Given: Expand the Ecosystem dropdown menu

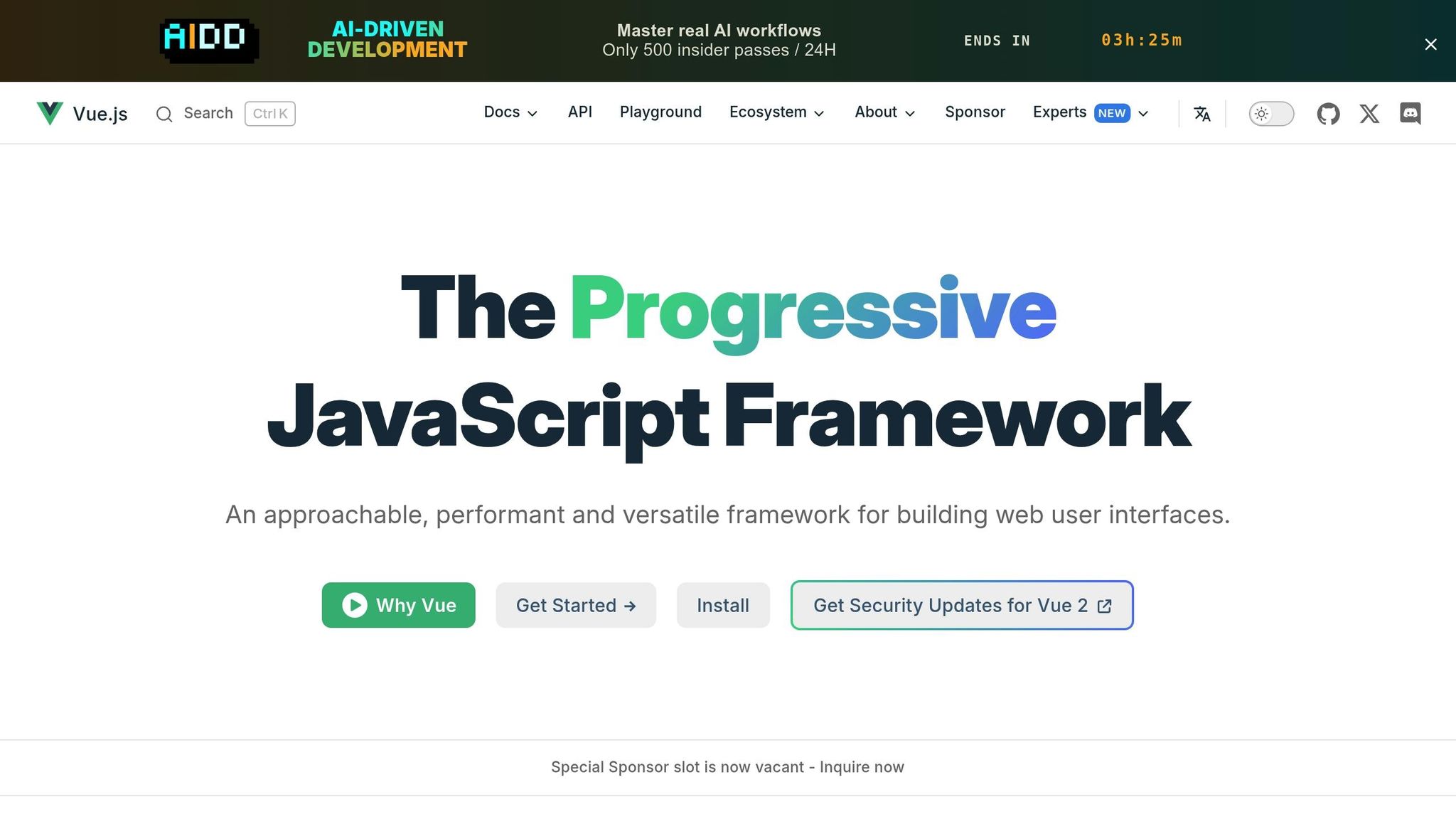Looking at the screenshot, I should (776, 112).
